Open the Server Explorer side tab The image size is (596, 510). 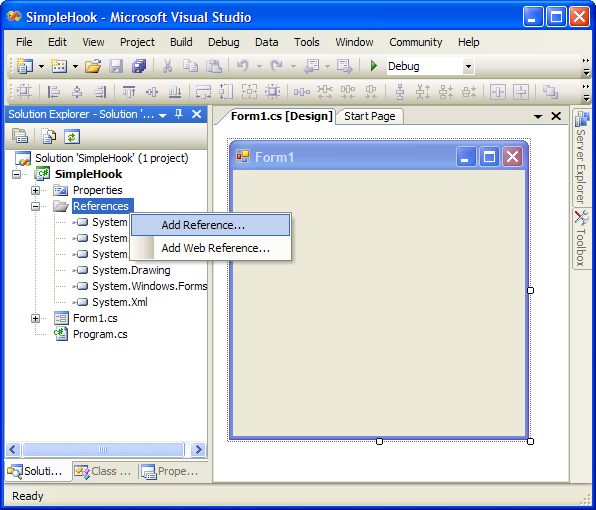tap(581, 157)
